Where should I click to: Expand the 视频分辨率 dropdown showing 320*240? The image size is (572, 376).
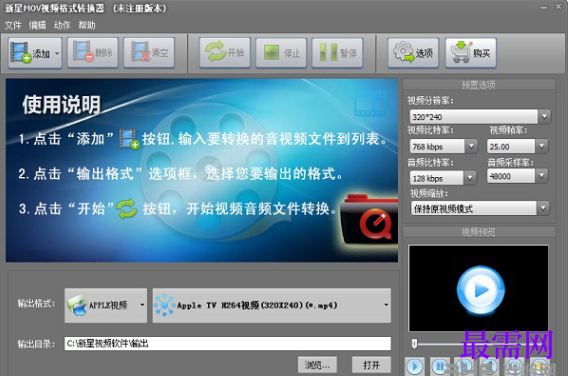(x=544, y=117)
